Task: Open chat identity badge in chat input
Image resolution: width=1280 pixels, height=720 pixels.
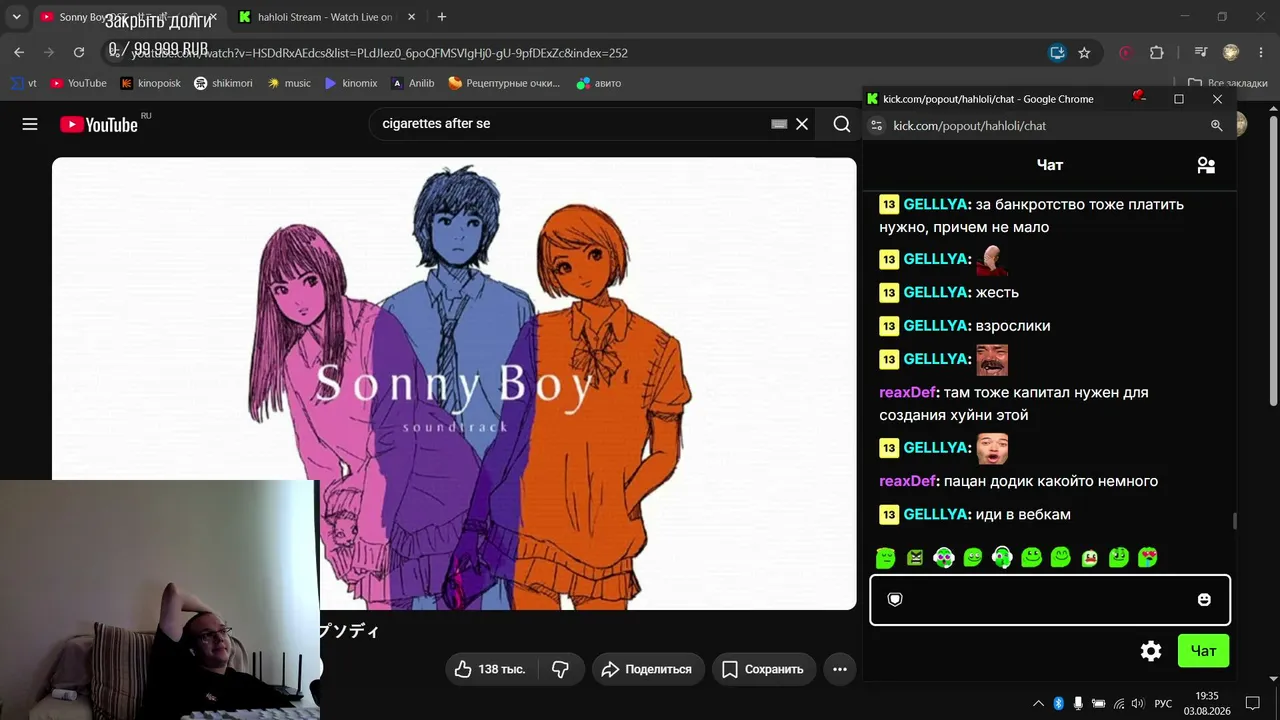Action: click(x=895, y=599)
